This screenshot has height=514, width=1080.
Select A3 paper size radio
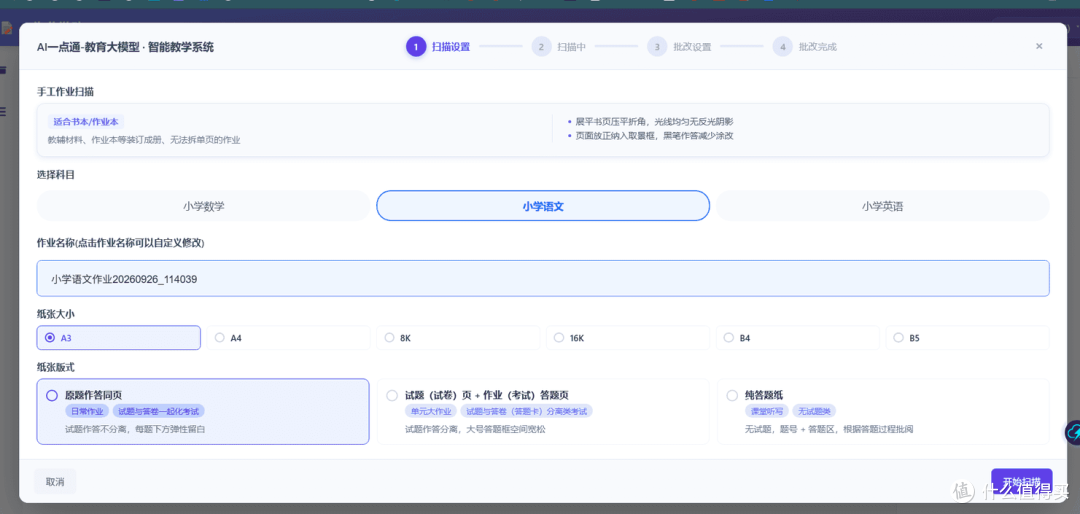(x=118, y=338)
